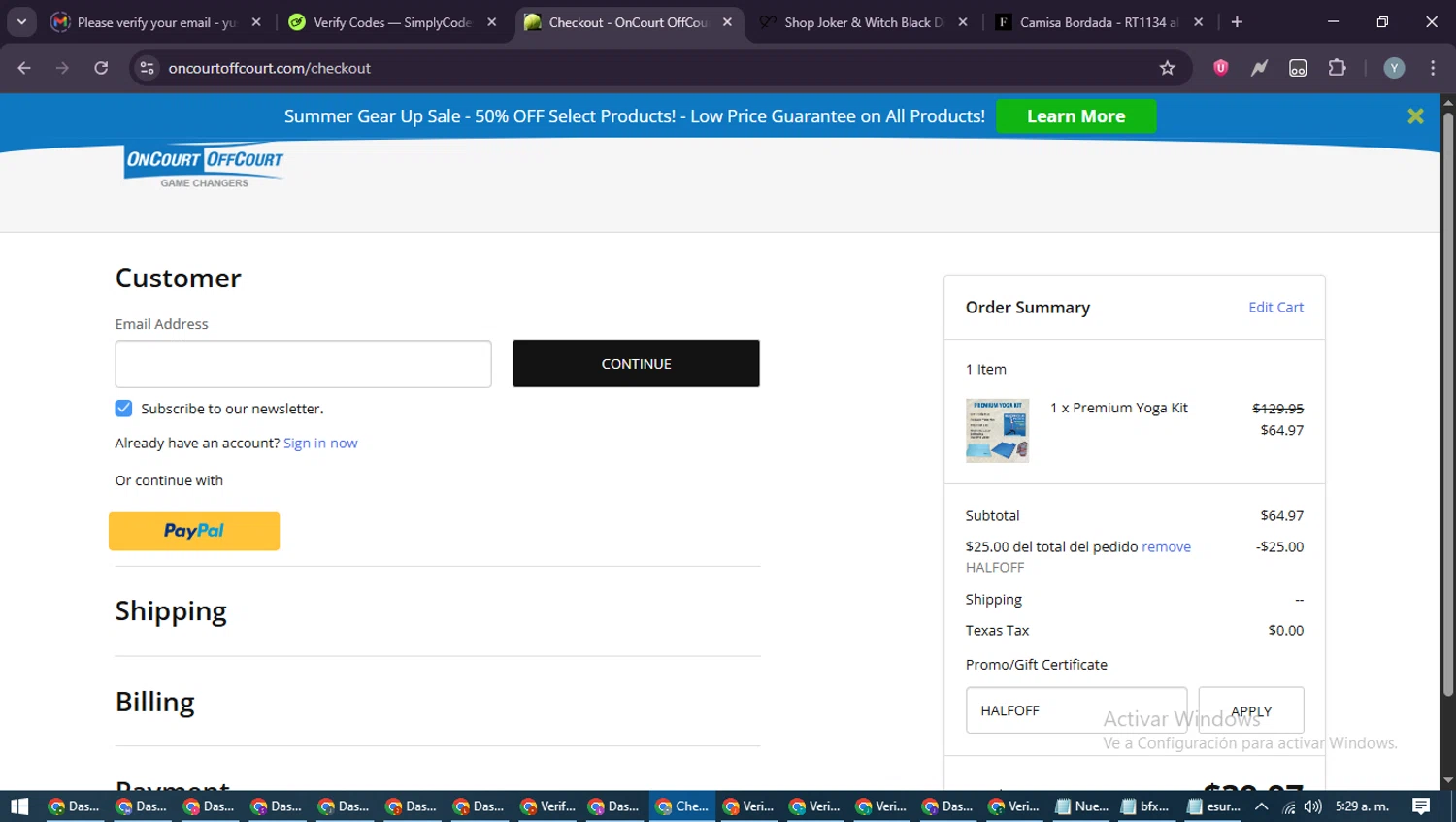The height and width of the screenshot is (822, 1456).
Task: Click the -$25.00 discount amount
Action: (1279, 546)
